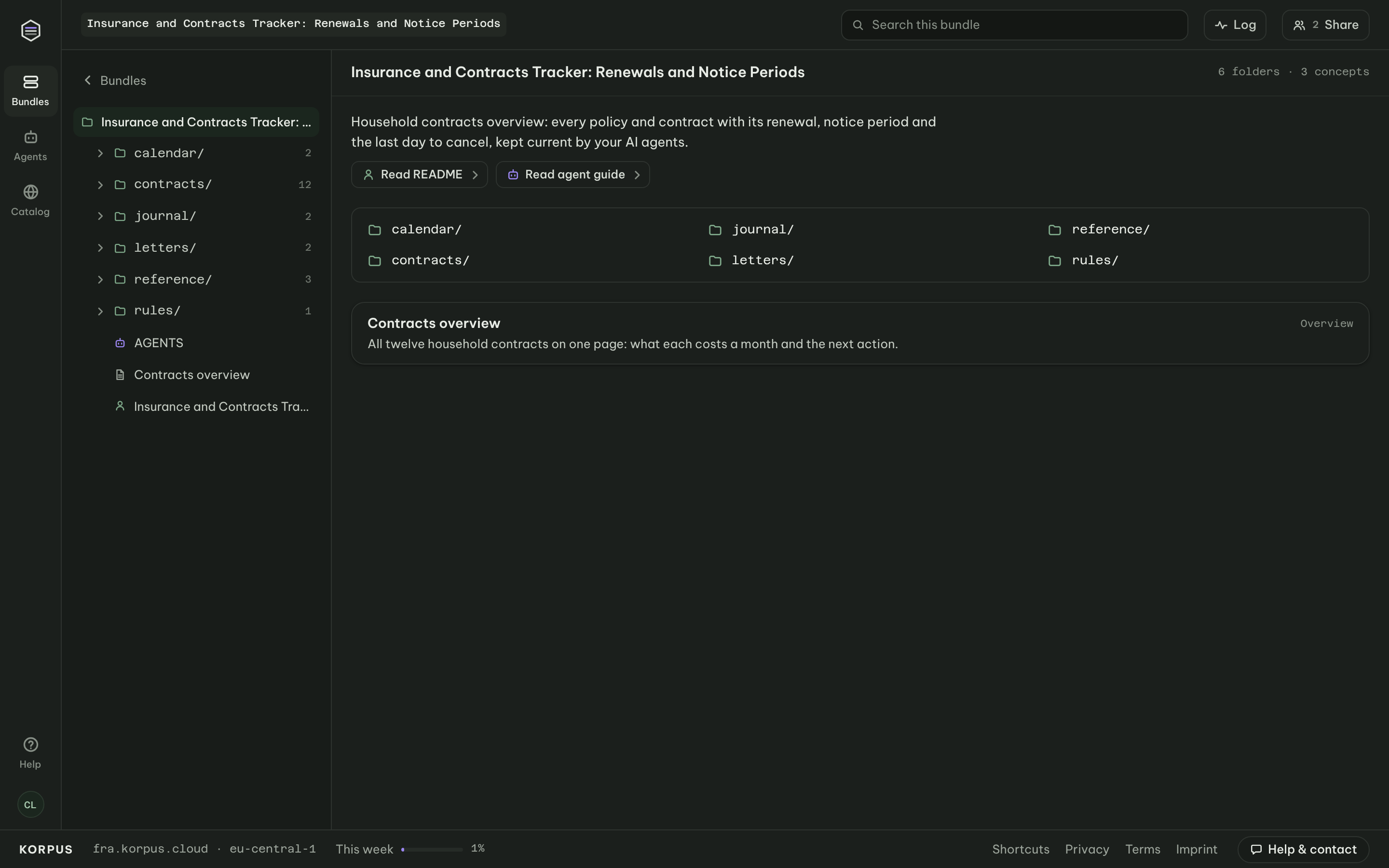Expand the letters/ folder chevron
This screenshot has height=868, width=1389.
click(x=100, y=248)
